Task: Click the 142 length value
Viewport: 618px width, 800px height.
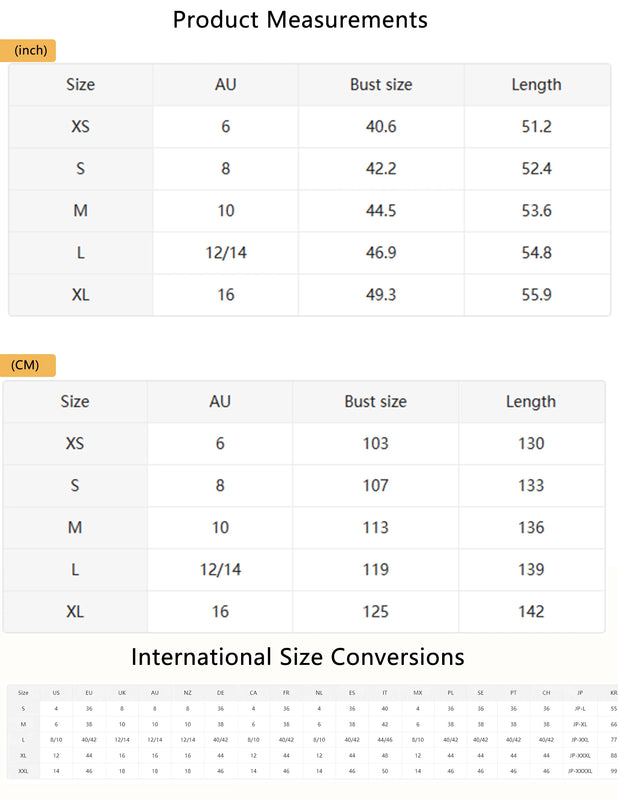Action: click(x=531, y=612)
